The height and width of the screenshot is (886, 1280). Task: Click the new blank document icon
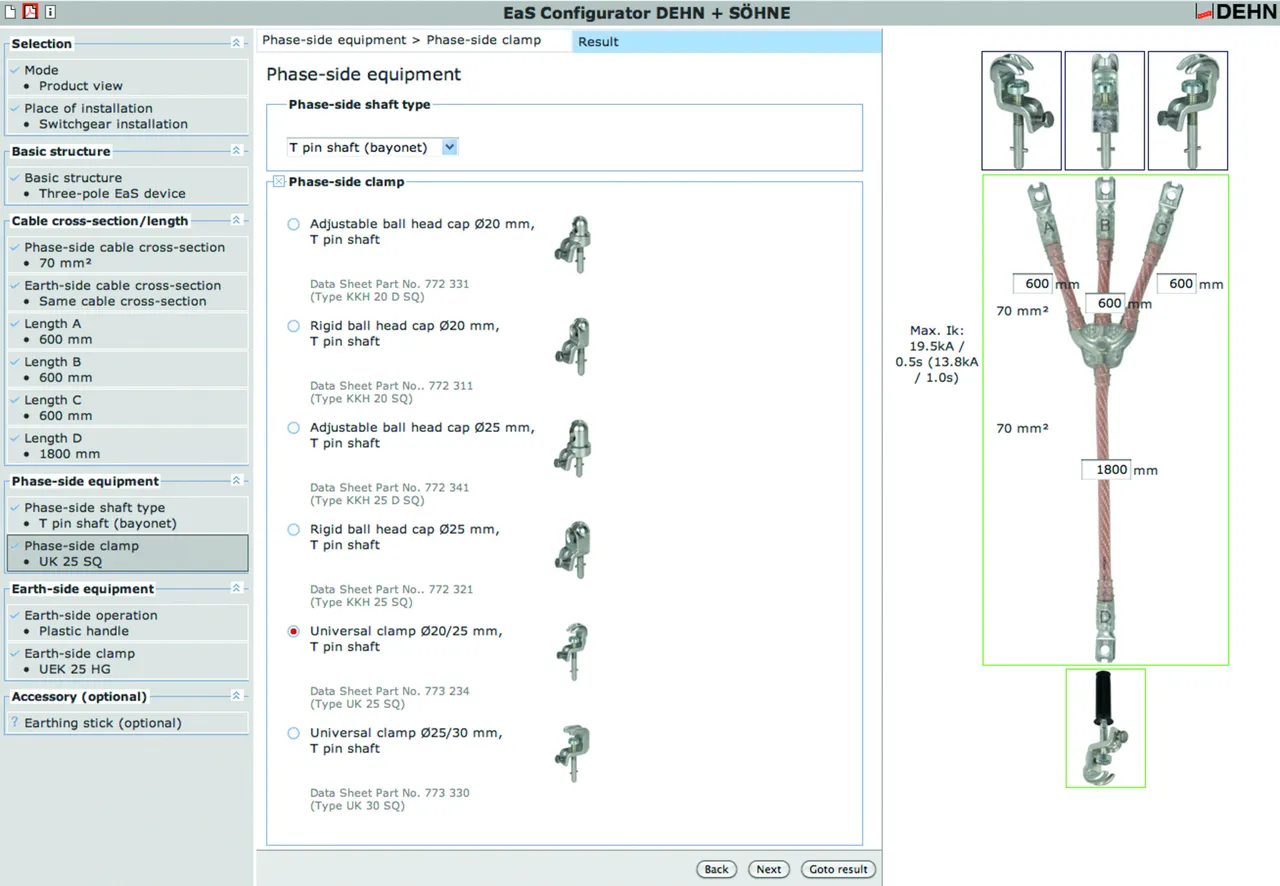pos(11,12)
